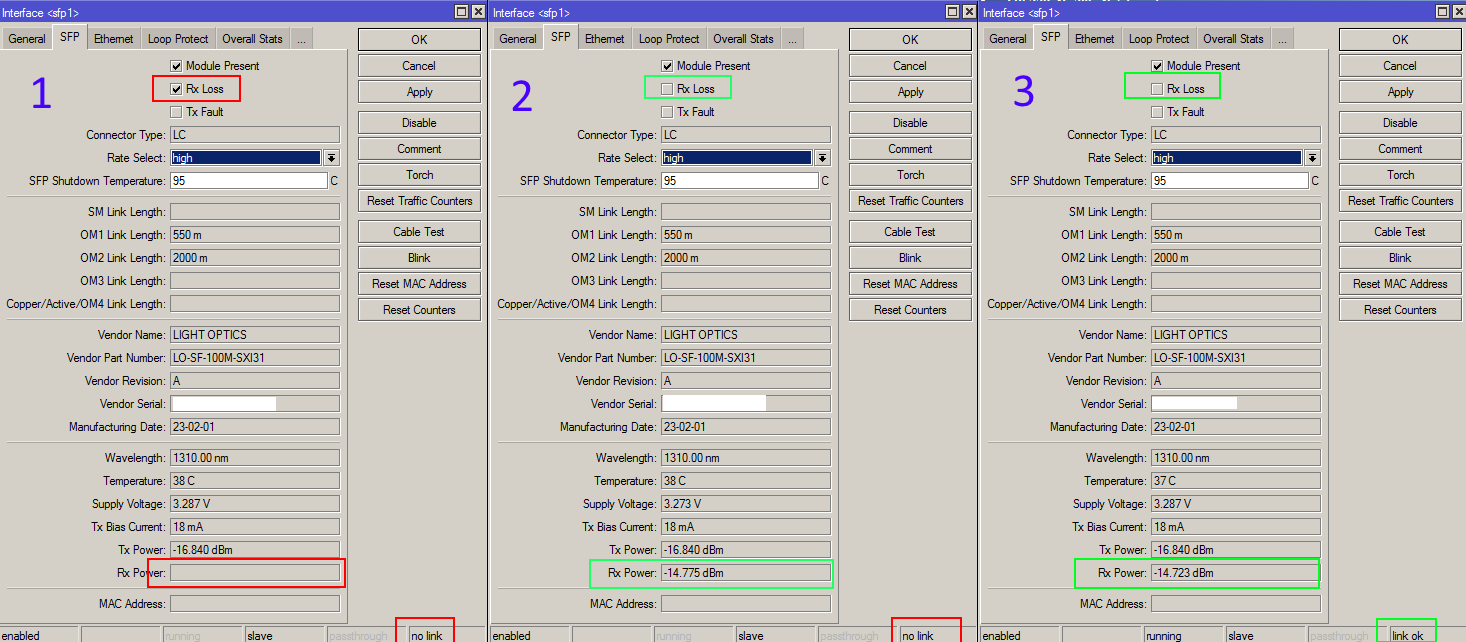Open Rate Select dropdown arrow in second window

pos(822,158)
